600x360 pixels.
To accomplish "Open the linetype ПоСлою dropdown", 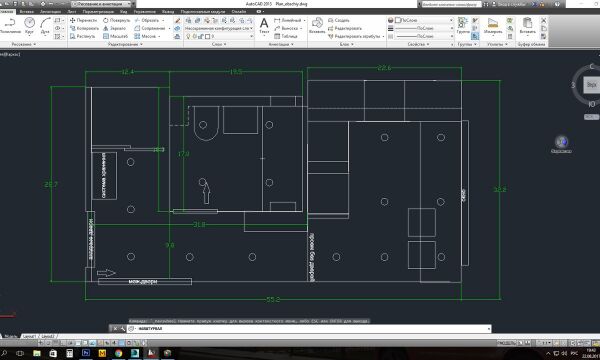I will [x=424, y=36].
